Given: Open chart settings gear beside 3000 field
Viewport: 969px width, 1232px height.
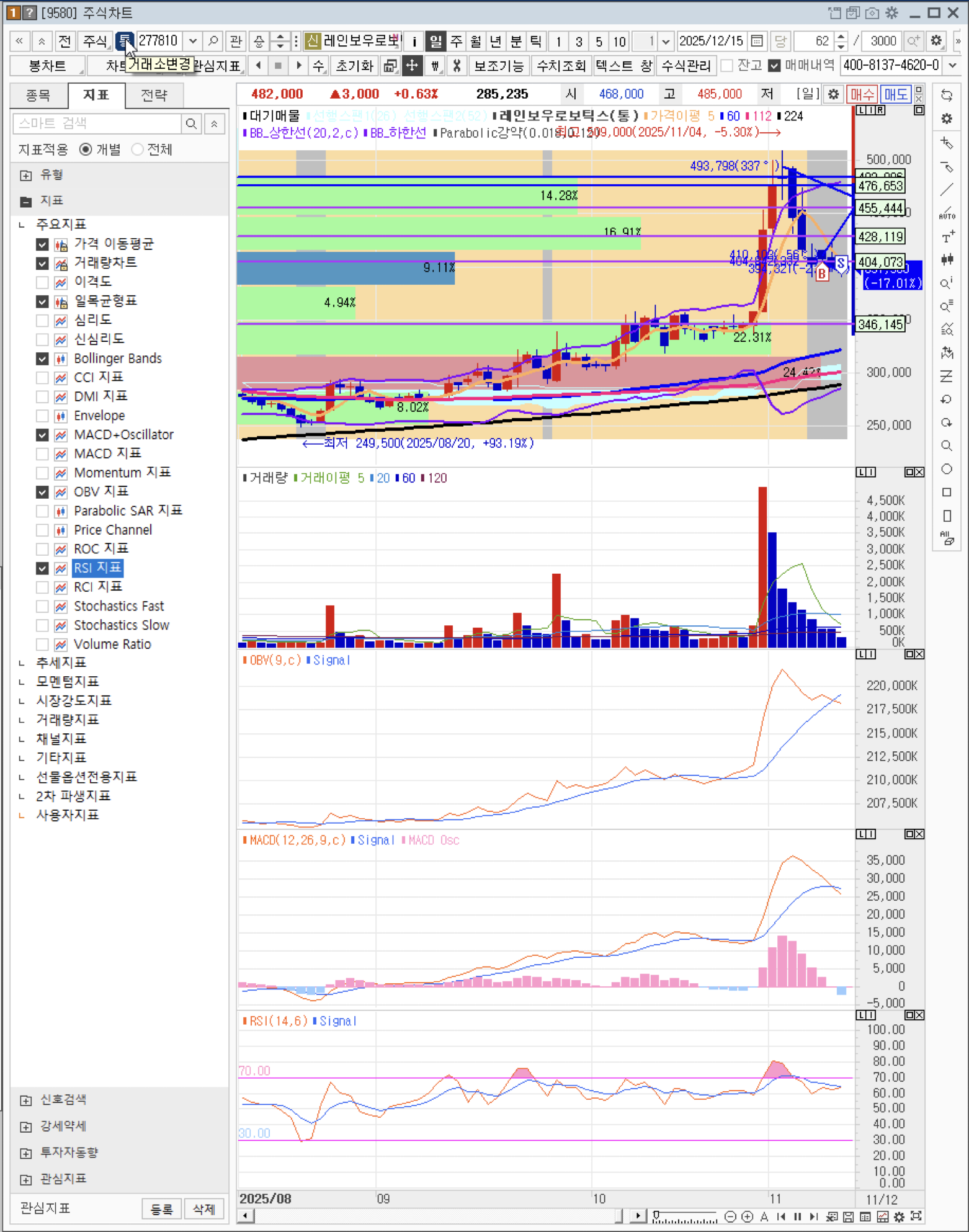Looking at the screenshot, I should coord(936,41).
